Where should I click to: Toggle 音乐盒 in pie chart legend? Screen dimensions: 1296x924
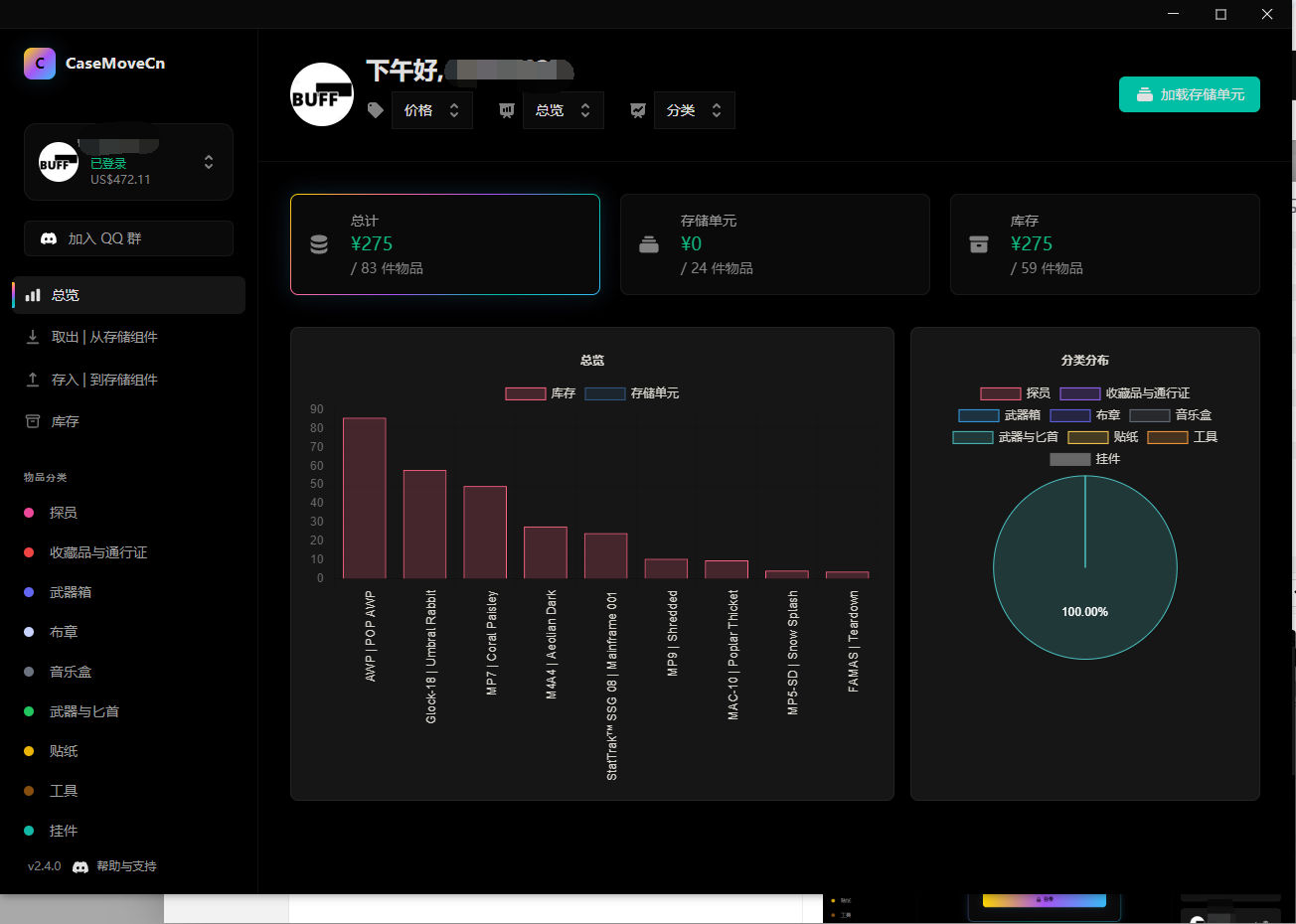pos(1171,415)
